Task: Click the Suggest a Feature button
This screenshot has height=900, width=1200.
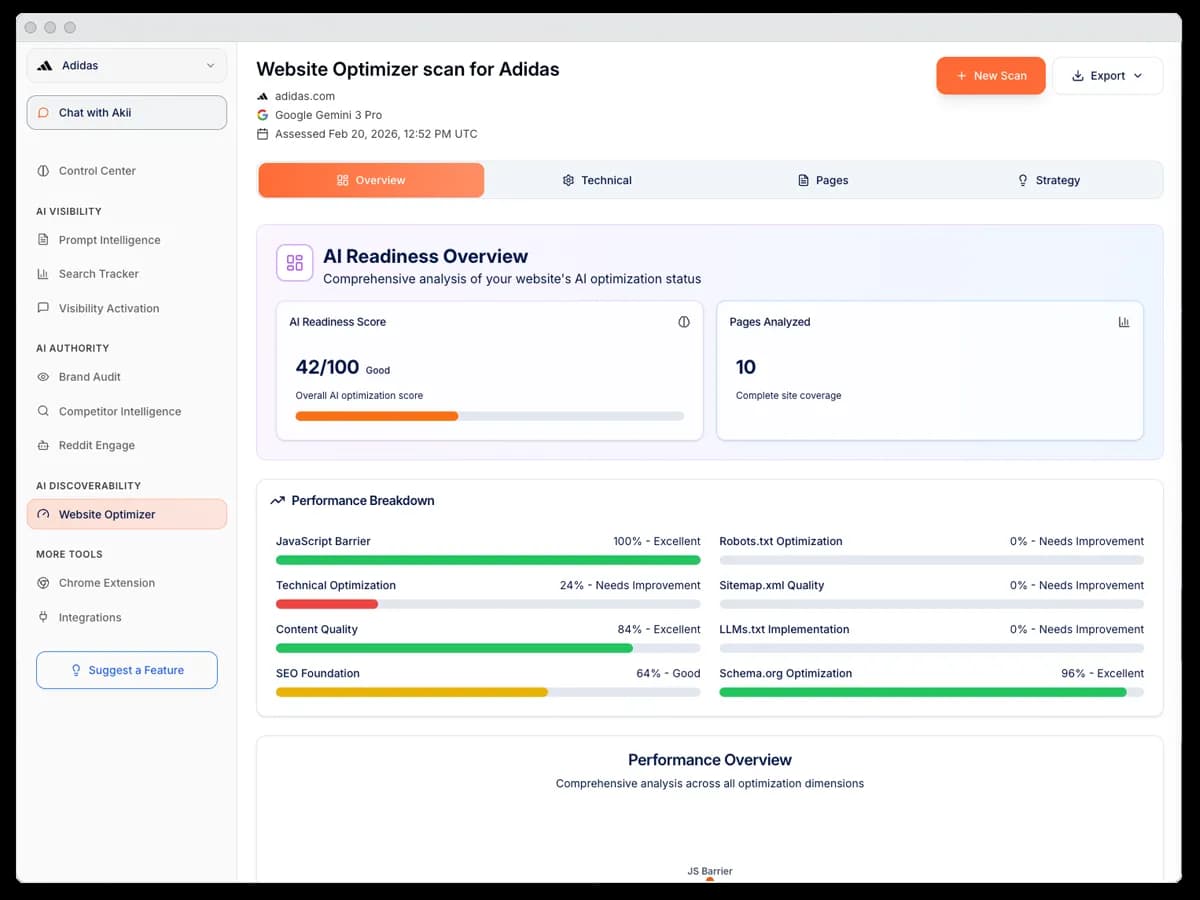Action: pyautogui.click(x=126, y=670)
